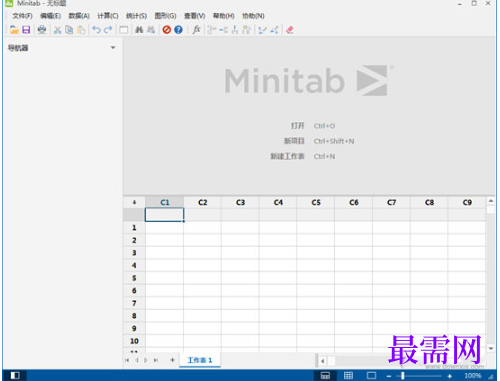The height and width of the screenshot is (381, 500).
Task: Click the C1 column name cell
Action: pos(164,215)
